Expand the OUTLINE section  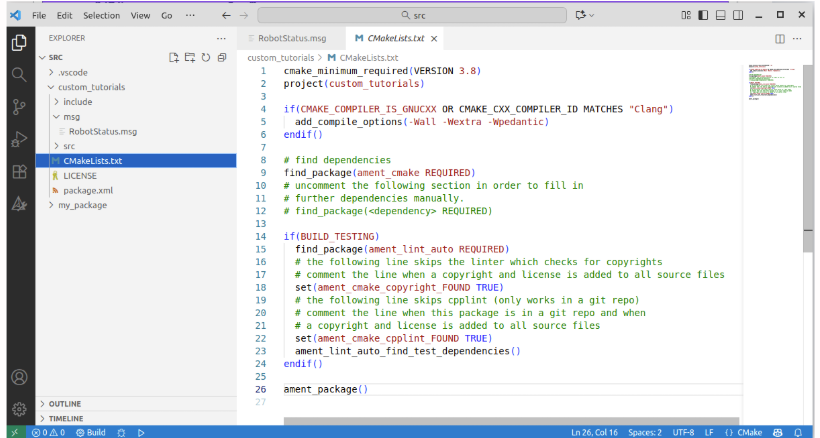tap(65, 404)
